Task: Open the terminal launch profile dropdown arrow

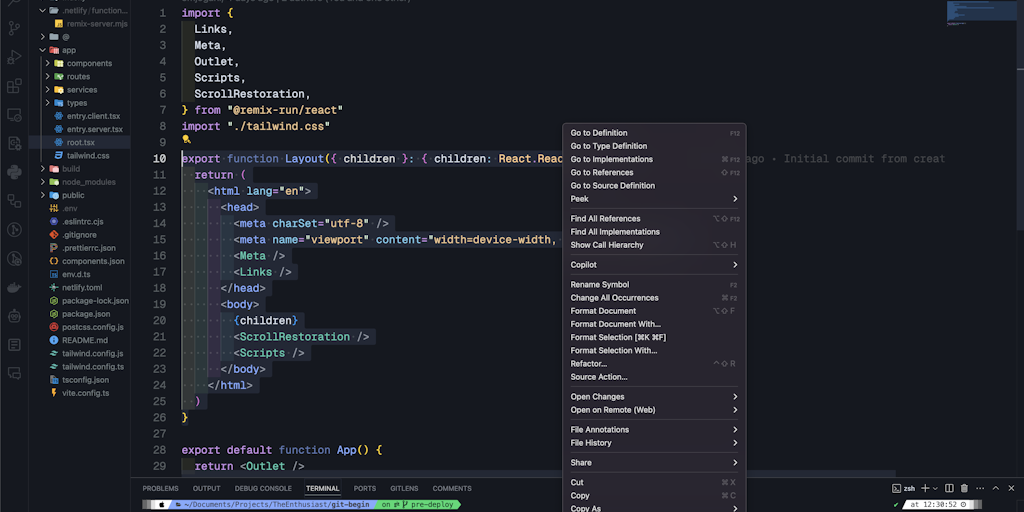Action: click(x=937, y=488)
